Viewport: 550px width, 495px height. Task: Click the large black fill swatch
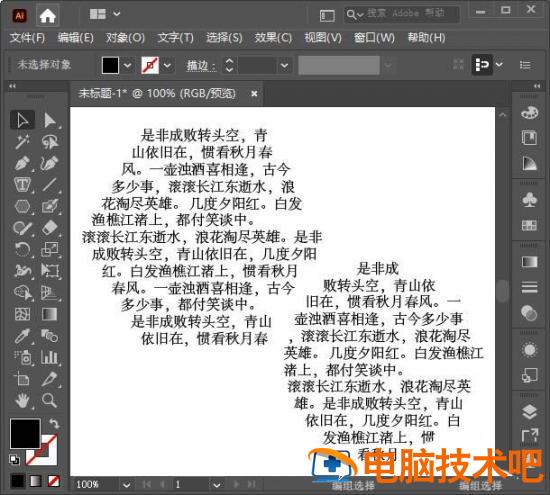(x=25, y=434)
